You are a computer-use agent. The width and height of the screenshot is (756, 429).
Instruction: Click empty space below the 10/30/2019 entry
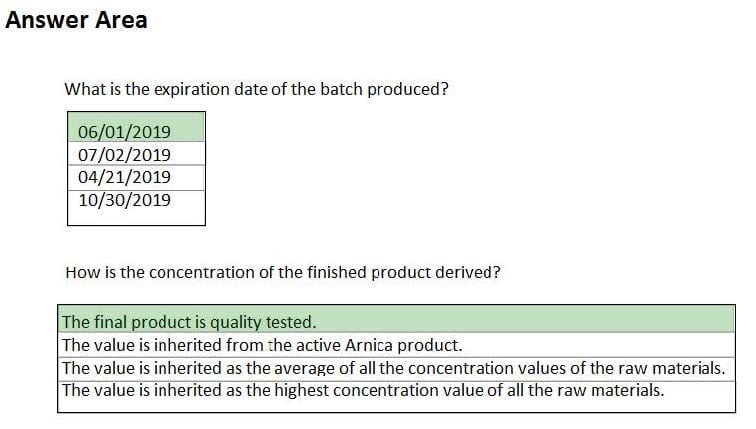tap(136, 217)
